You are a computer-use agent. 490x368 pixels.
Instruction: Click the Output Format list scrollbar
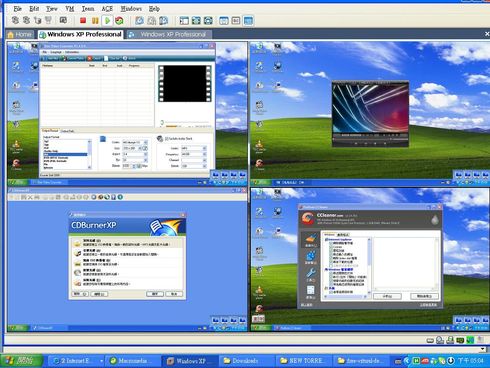coord(89,154)
